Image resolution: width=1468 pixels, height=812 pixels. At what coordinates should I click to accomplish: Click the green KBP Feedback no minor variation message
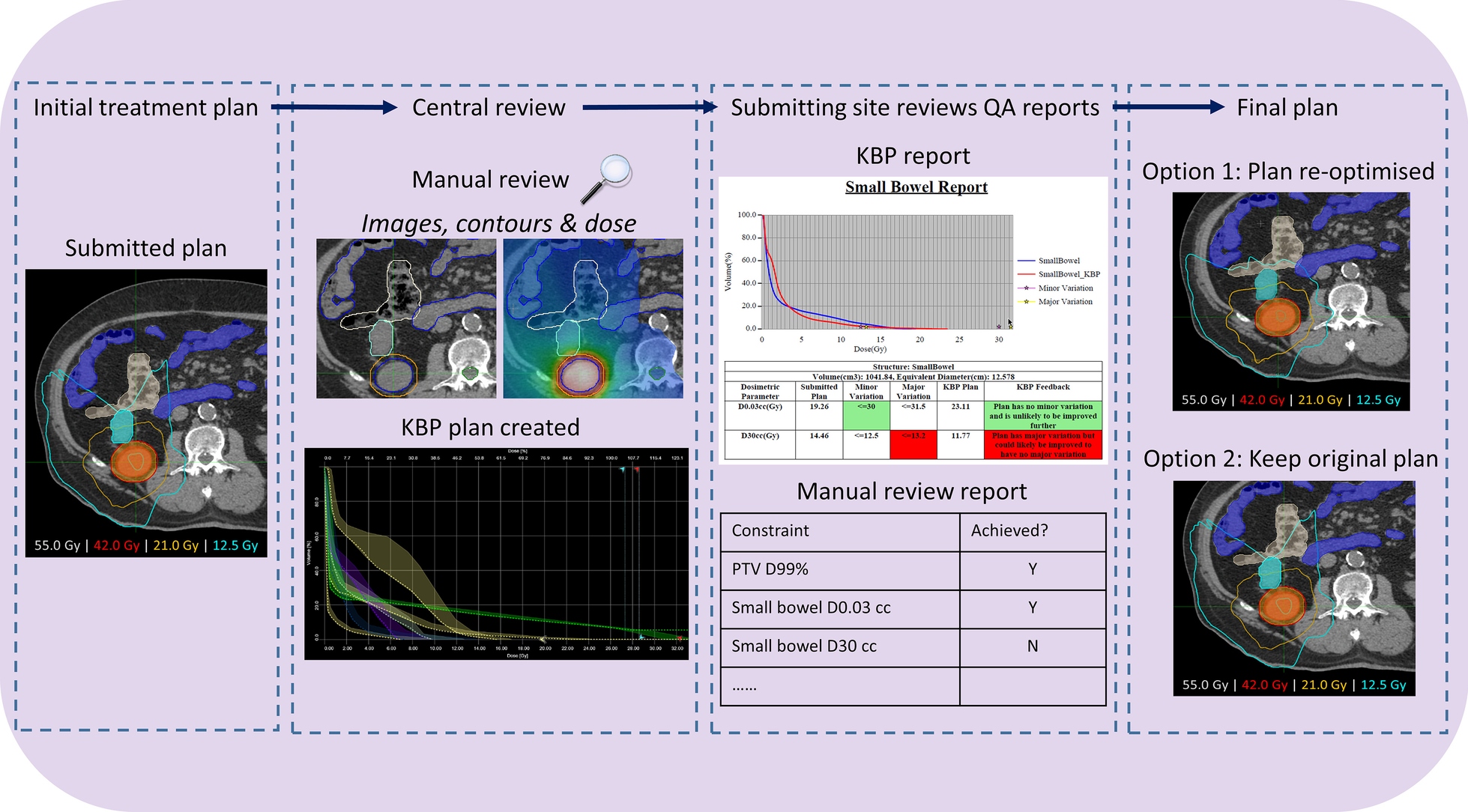click(x=1043, y=416)
